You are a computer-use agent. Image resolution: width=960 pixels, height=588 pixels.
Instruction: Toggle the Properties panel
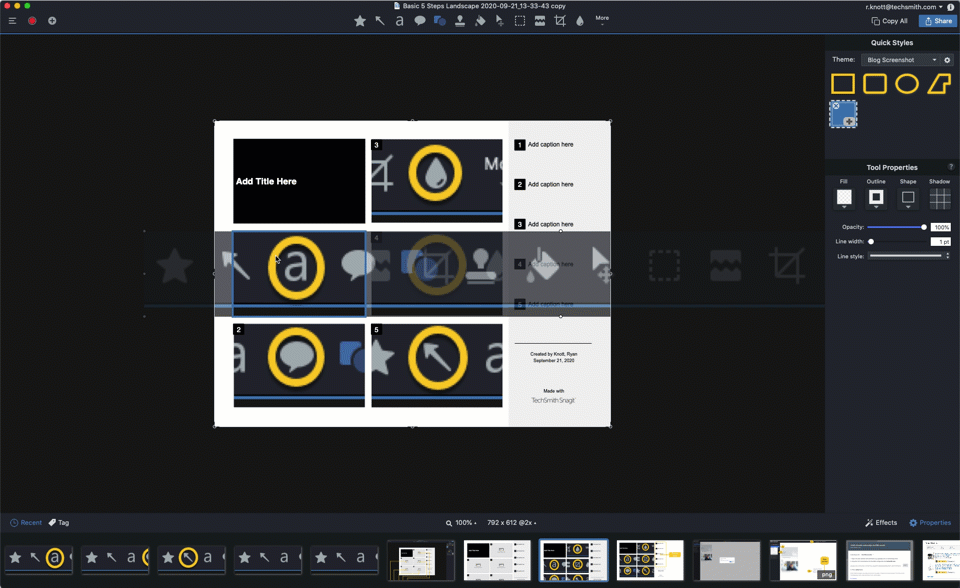click(930, 522)
